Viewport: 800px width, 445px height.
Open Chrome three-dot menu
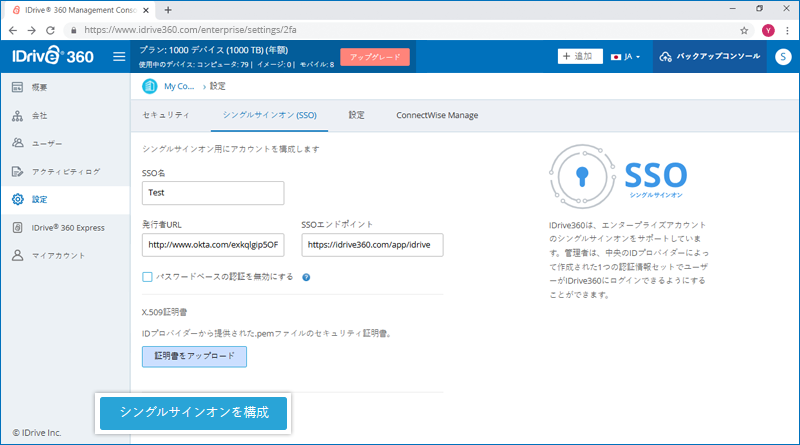pos(787,30)
